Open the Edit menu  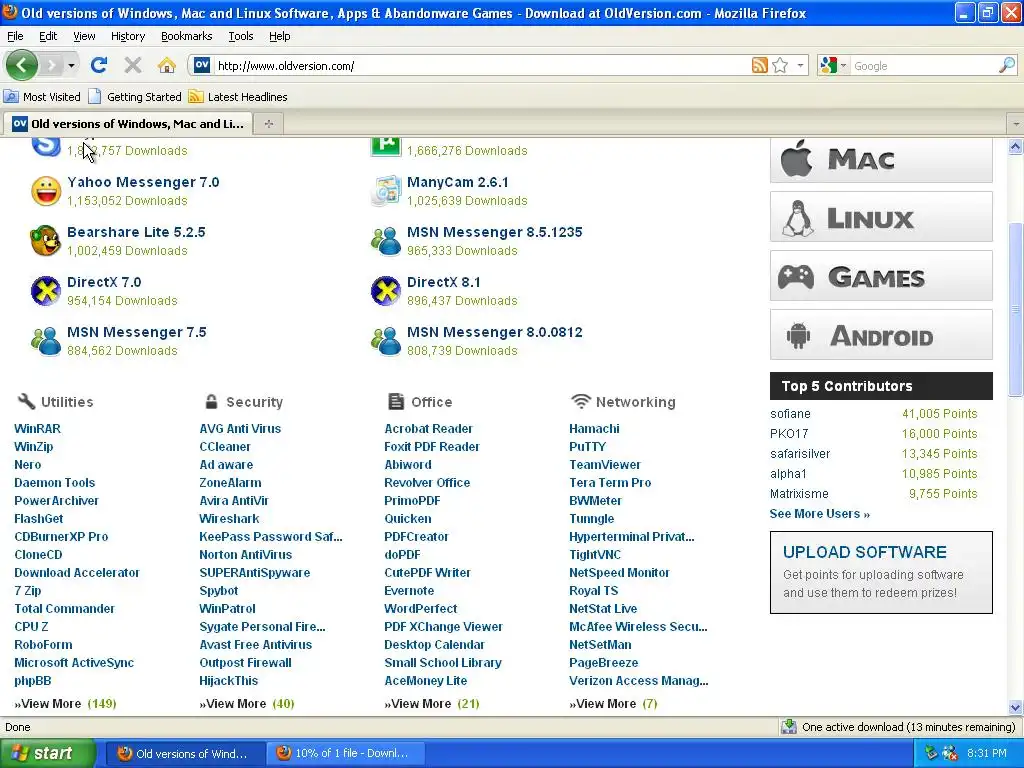(x=48, y=36)
